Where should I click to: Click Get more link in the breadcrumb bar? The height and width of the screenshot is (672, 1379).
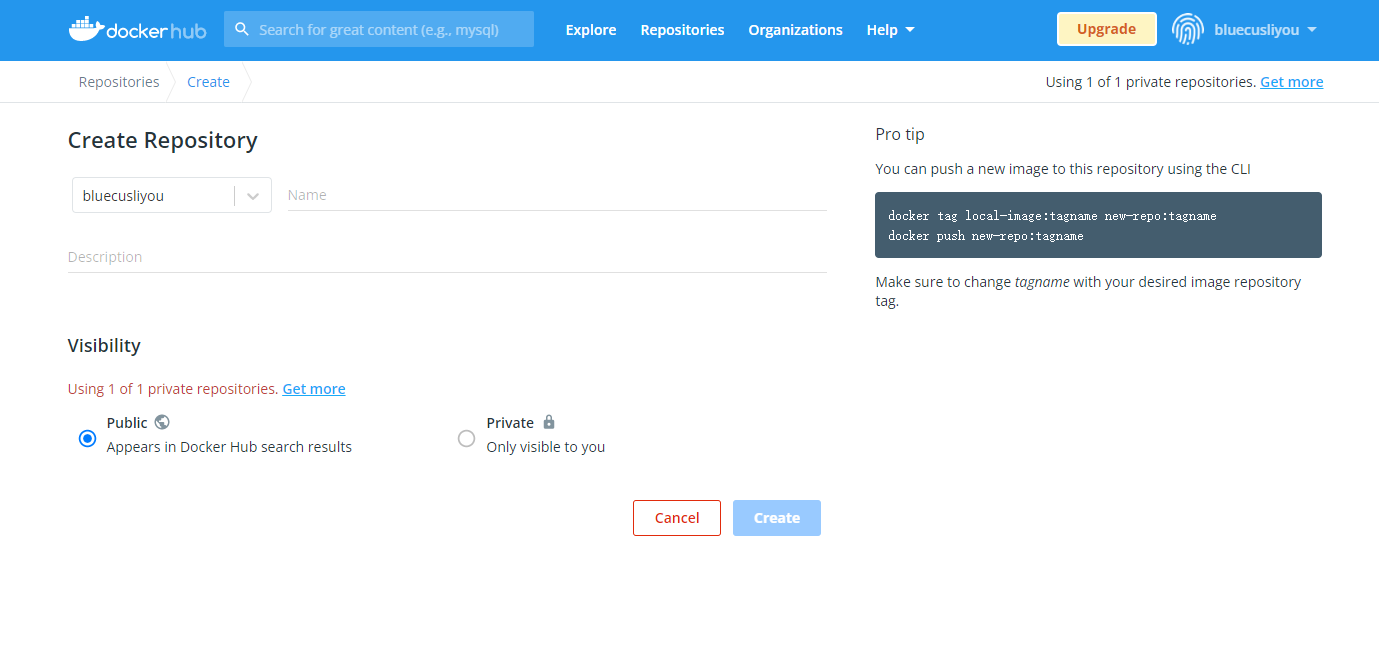pyautogui.click(x=1291, y=82)
